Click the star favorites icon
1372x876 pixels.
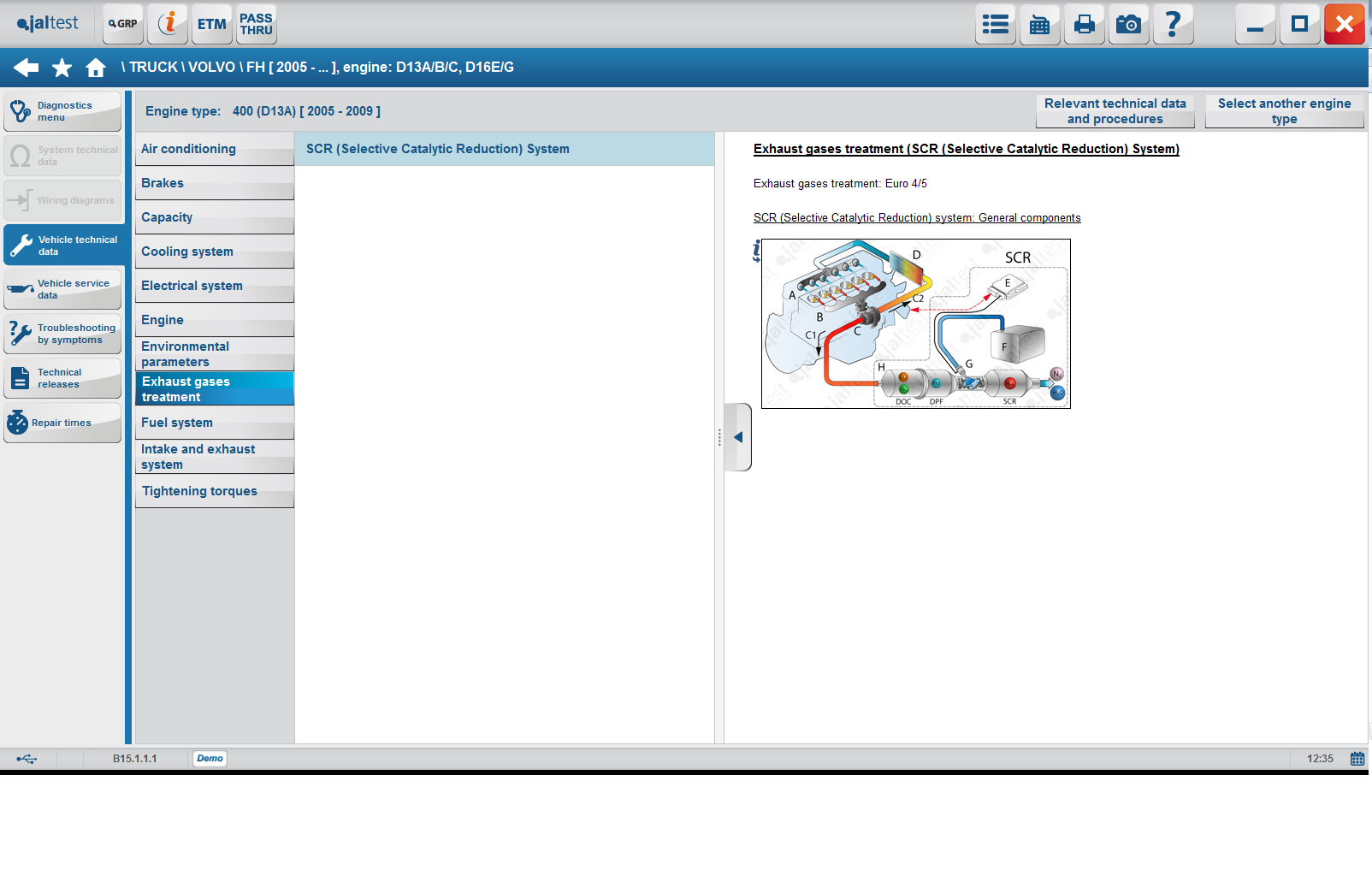point(62,68)
